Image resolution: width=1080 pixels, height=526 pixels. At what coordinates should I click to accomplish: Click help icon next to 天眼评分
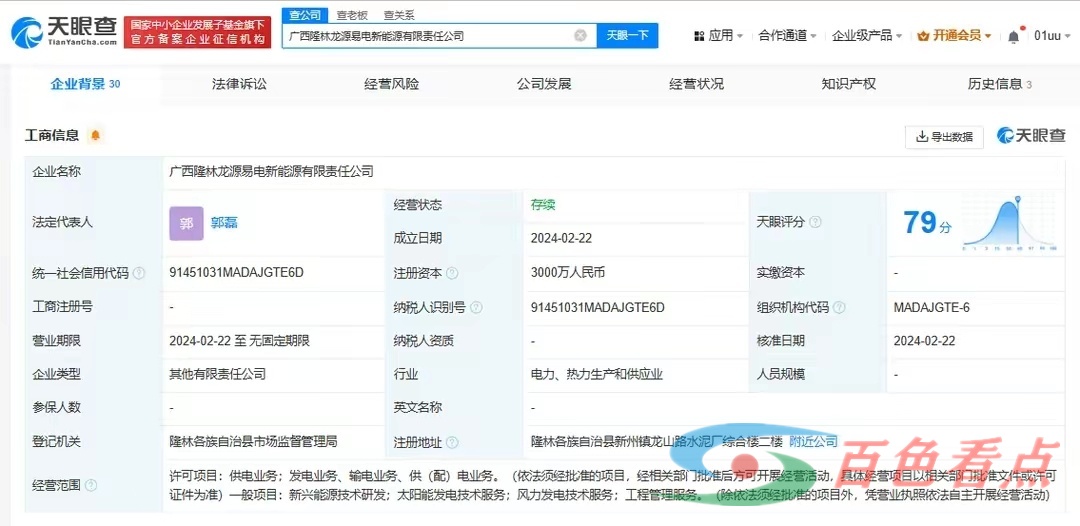tap(816, 222)
